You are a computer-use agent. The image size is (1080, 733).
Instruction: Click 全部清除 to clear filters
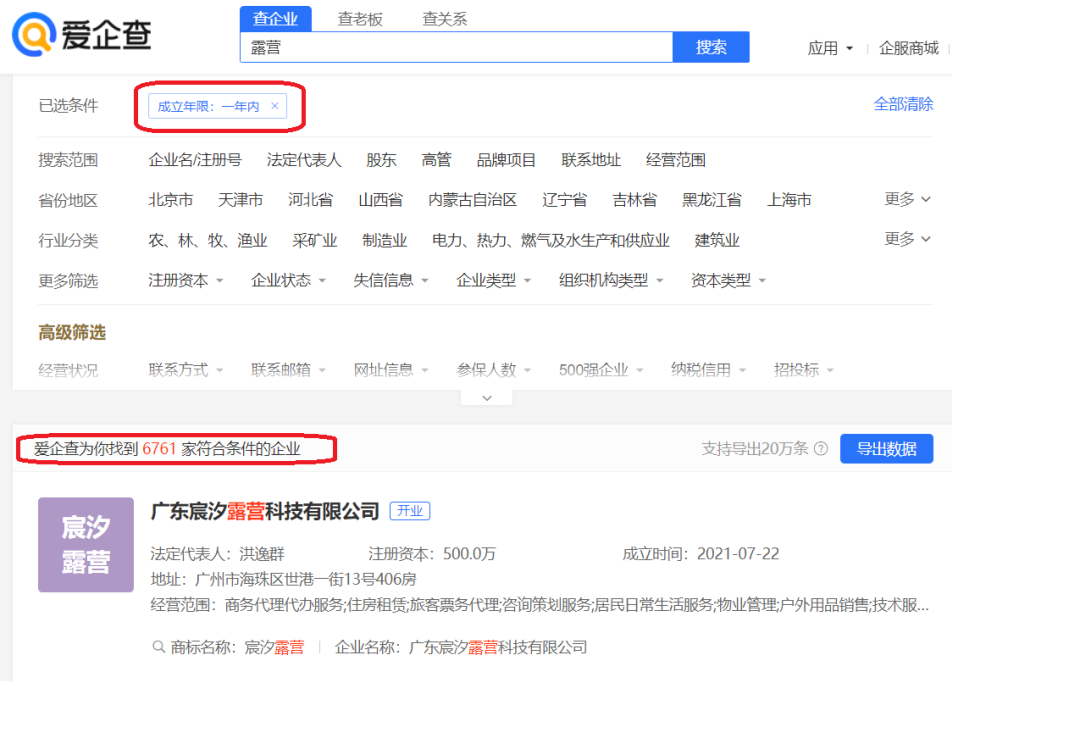coord(903,104)
